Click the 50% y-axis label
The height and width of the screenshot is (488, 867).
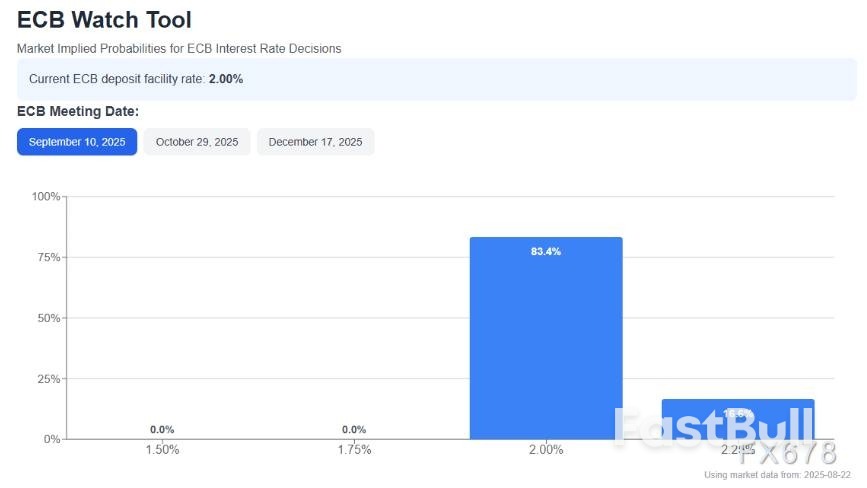point(49,318)
